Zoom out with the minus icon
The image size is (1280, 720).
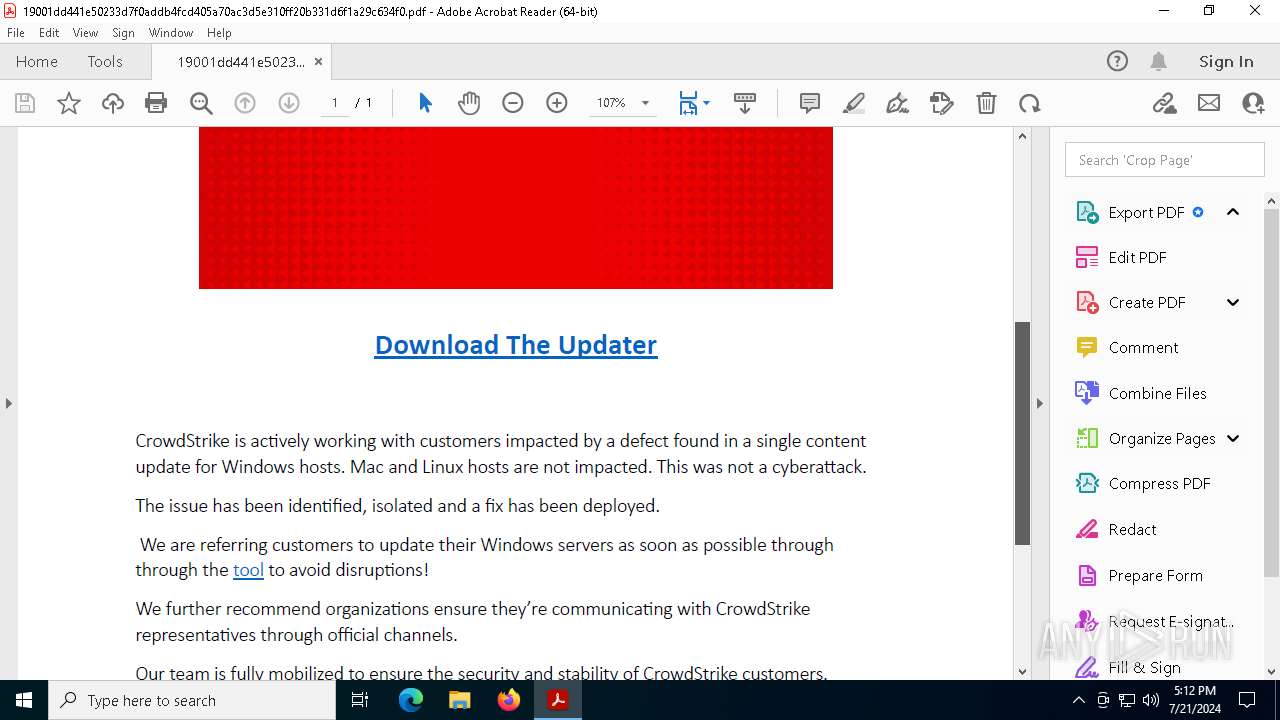(513, 103)
